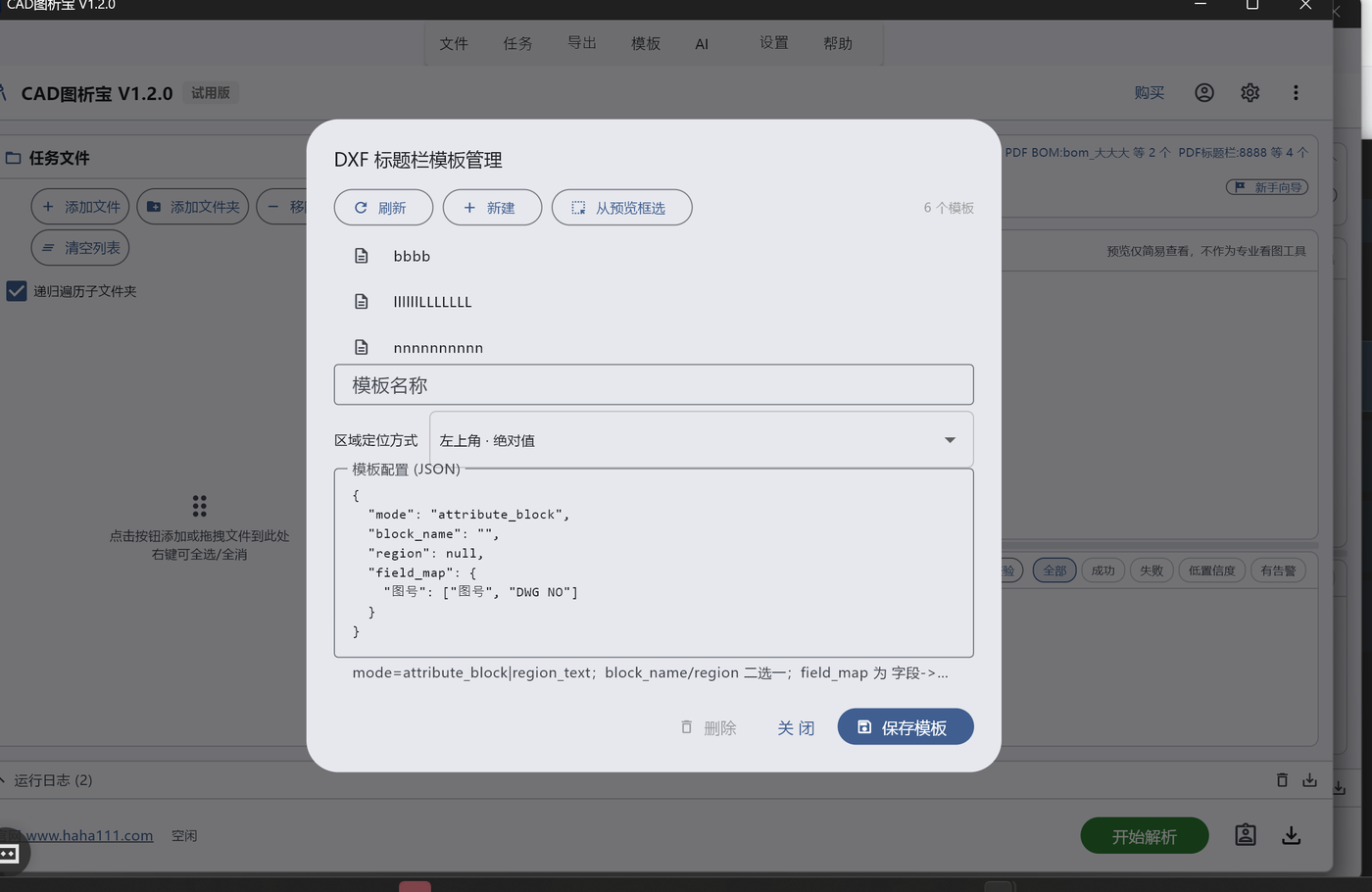
Task: Click the trash icon in the run log bar
Action: point(1282,780)
